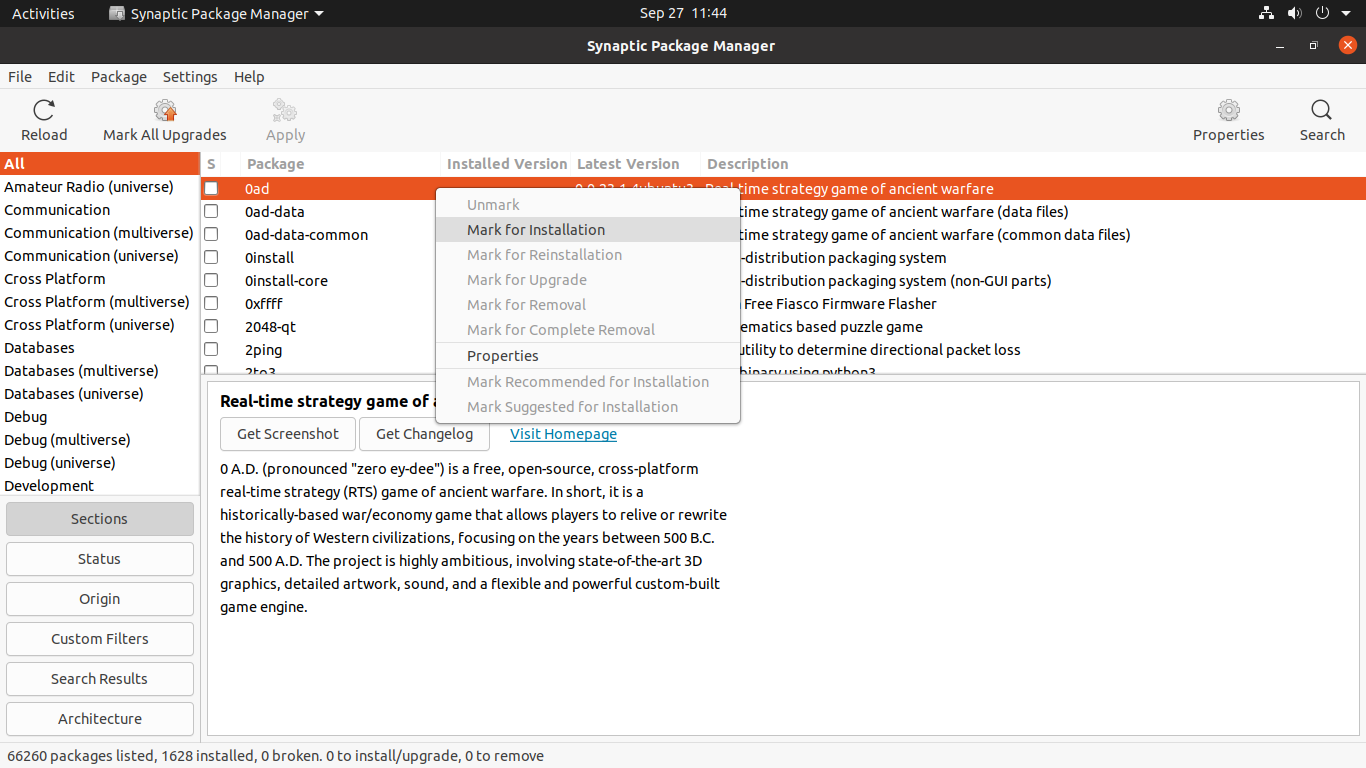Viewport: 1366px width, 768px height.
Task: Click the Get Changelog button
Action: 424,434
